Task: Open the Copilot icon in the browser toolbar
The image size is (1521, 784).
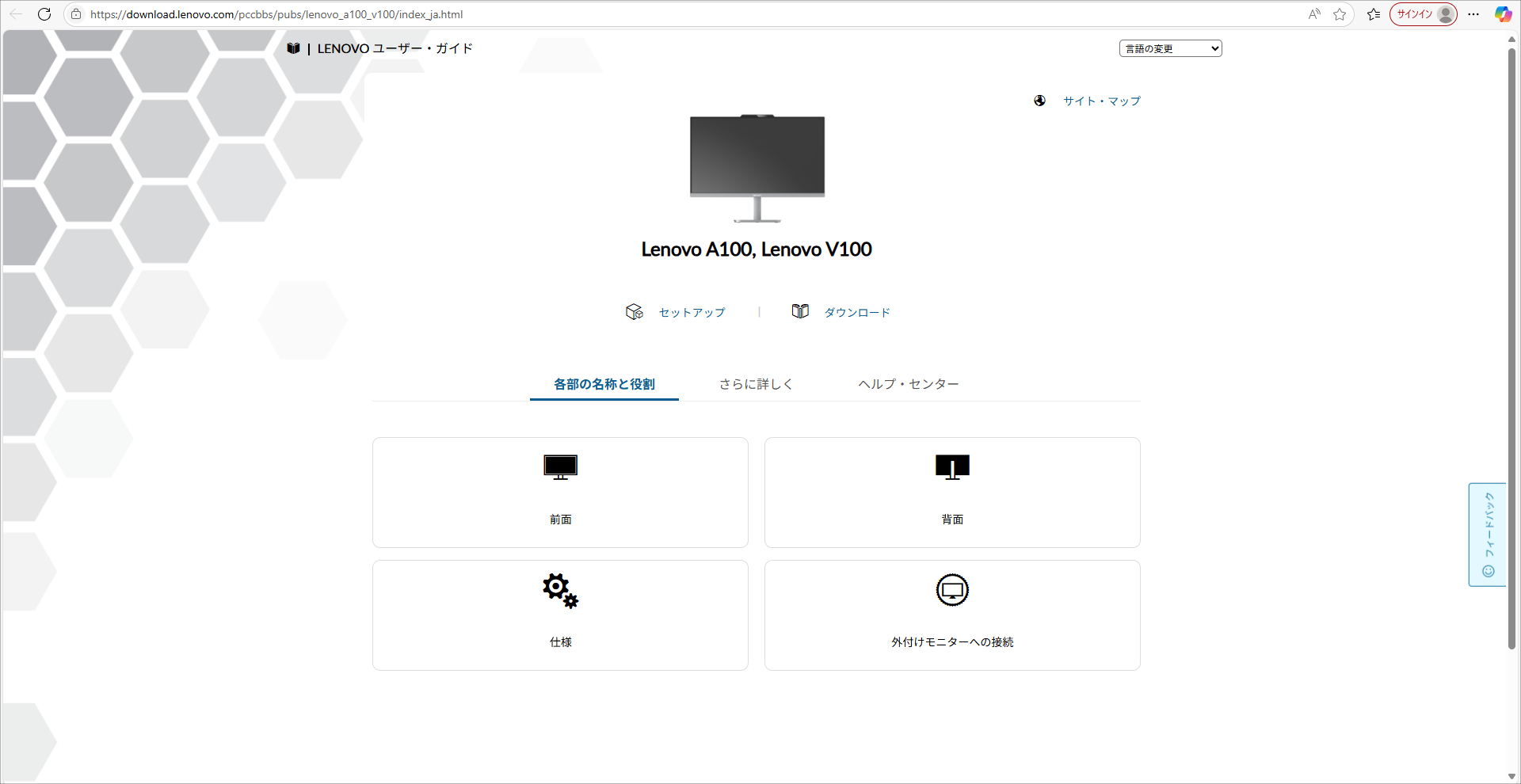Action: [x=1503, y=14]
